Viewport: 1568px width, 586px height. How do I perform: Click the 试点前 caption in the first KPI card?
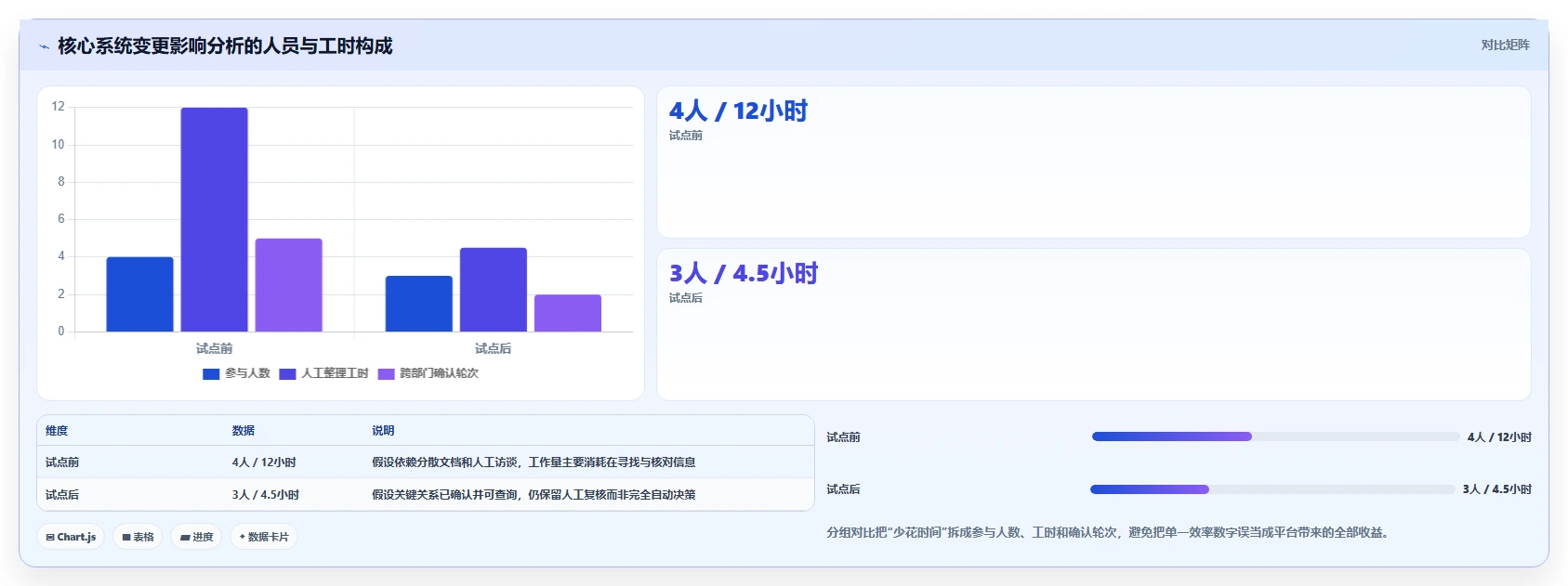tap(686, 136)
